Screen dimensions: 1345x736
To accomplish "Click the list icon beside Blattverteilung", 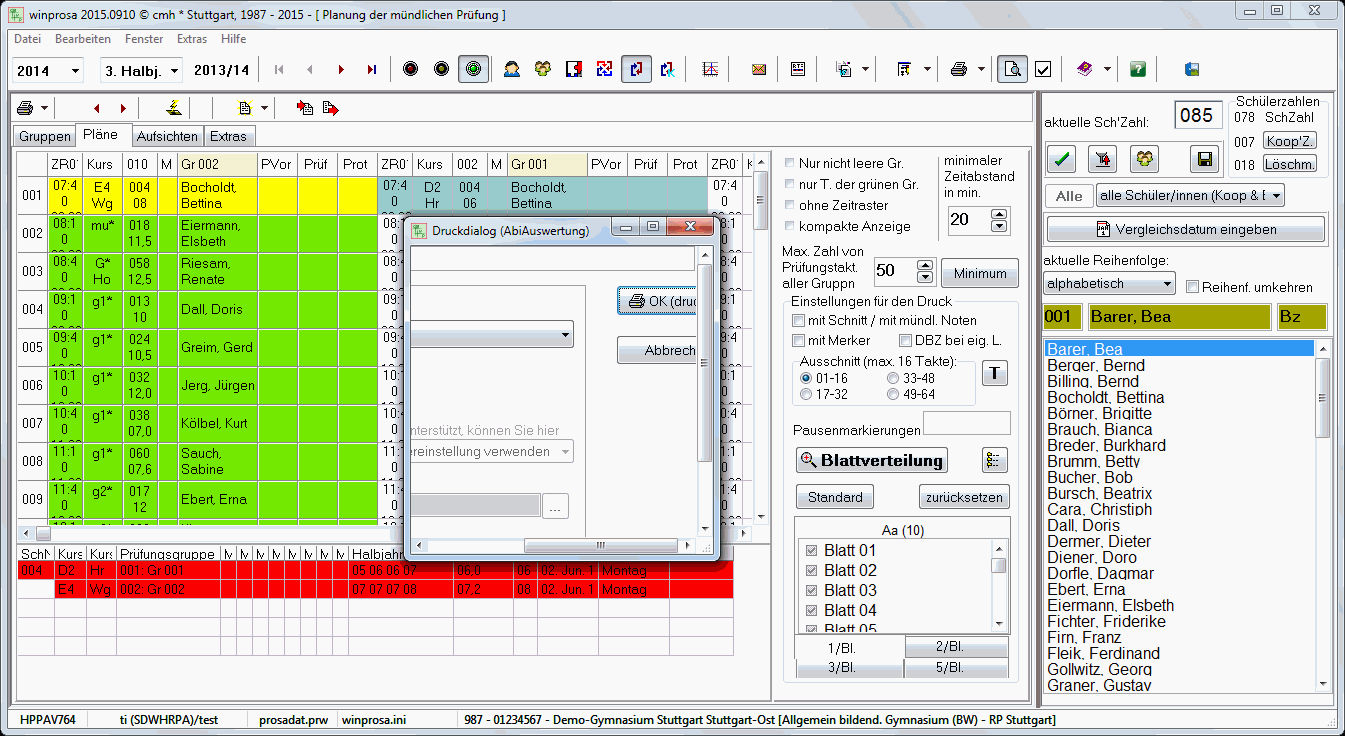I will [994, 460].
